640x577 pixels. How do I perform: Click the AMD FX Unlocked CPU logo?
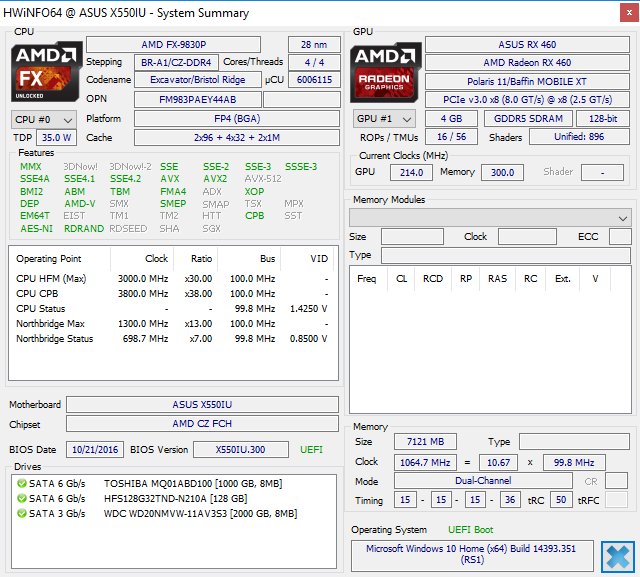[x=46, y=72]
